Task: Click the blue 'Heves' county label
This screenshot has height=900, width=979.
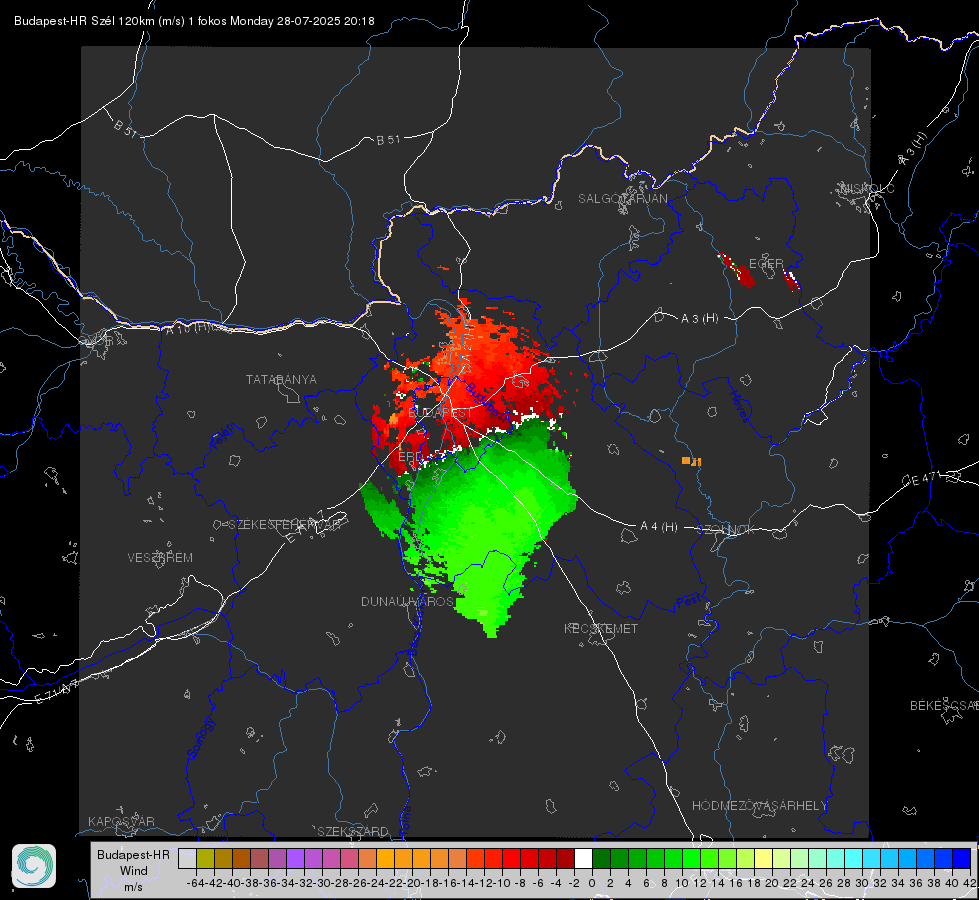Action: pyautogui.click(x=738, y=406)
